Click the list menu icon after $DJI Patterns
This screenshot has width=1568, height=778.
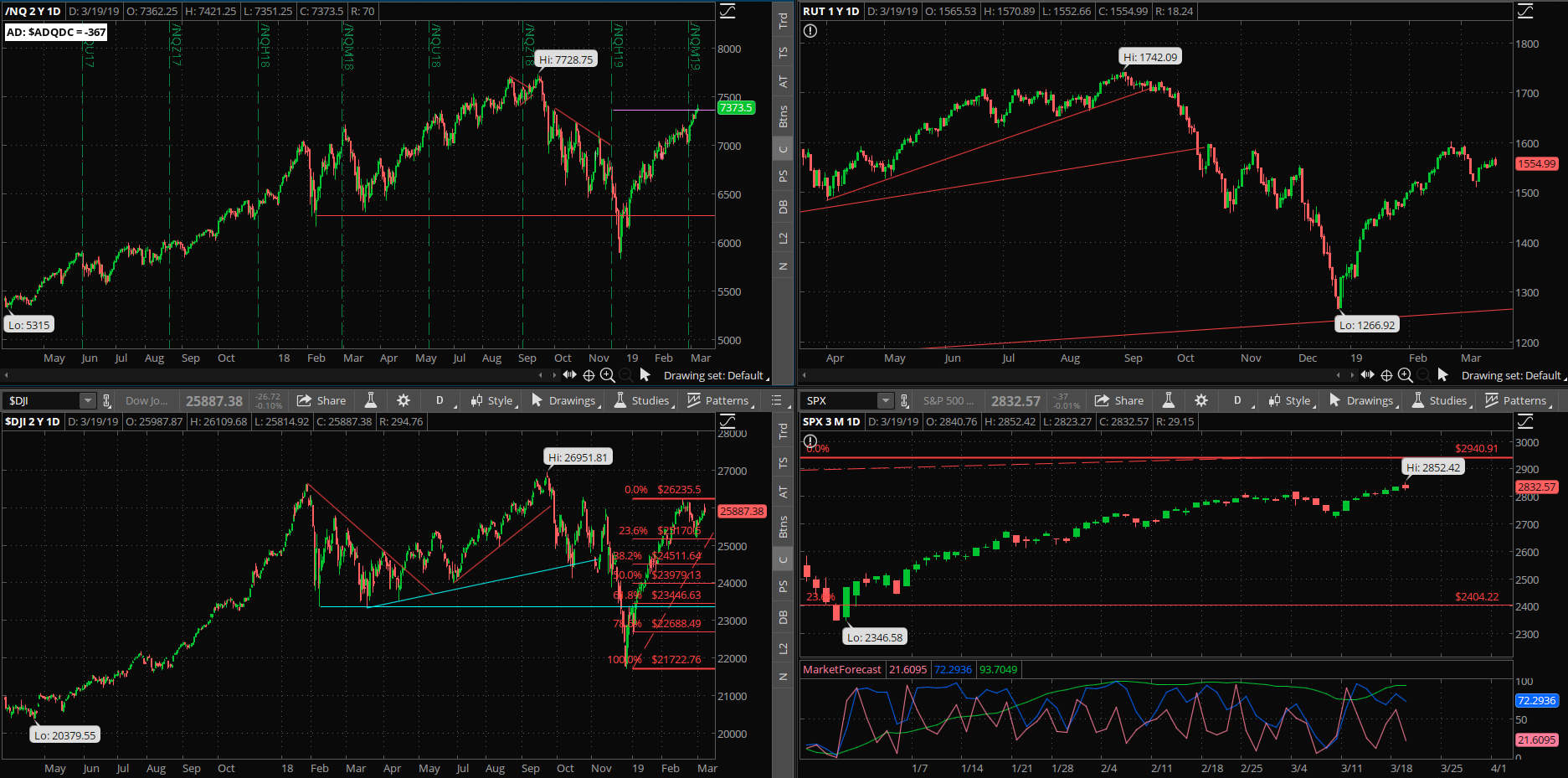click(777, 400)
